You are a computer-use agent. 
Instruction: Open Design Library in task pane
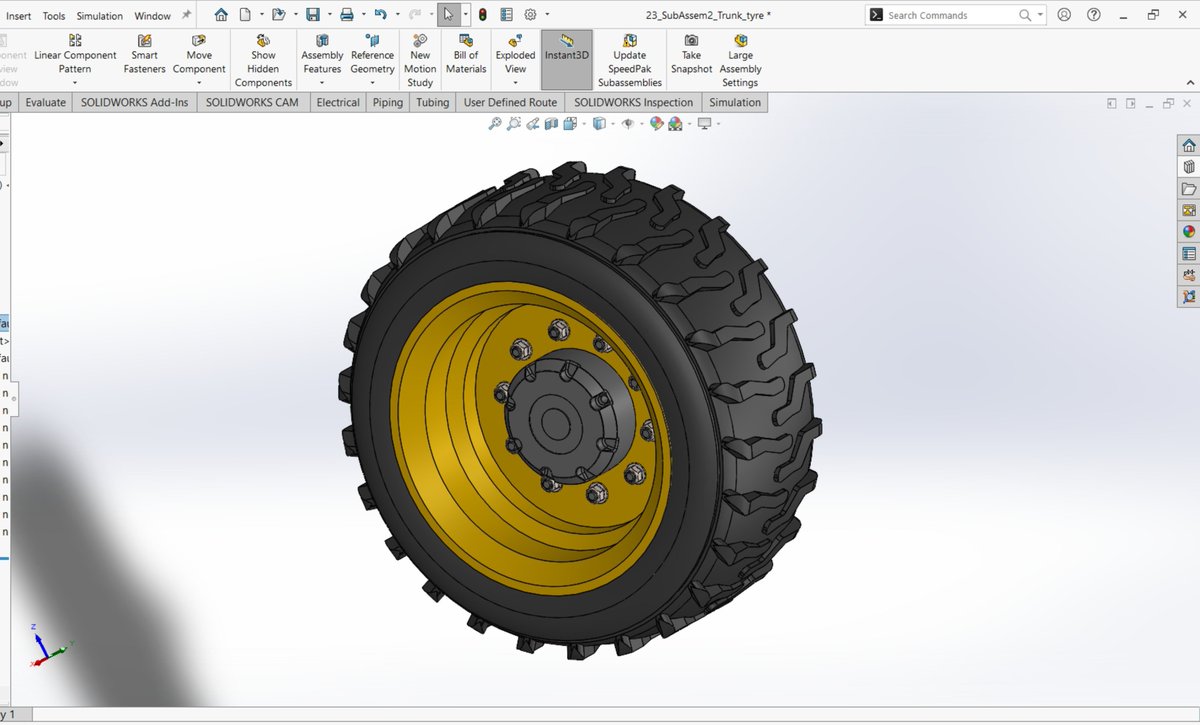point(1189,167)
